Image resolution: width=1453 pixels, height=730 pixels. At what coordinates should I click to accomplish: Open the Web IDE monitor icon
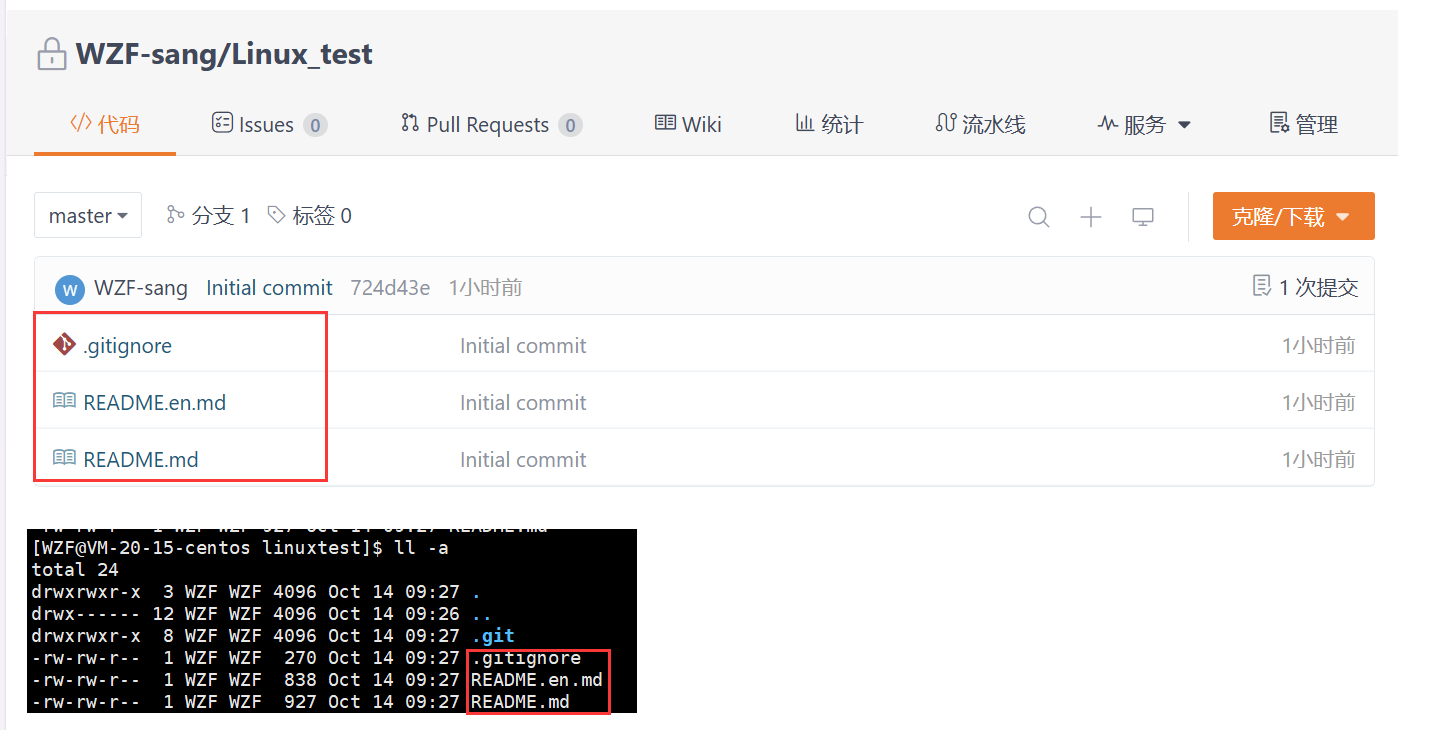tap(1143, 217)
